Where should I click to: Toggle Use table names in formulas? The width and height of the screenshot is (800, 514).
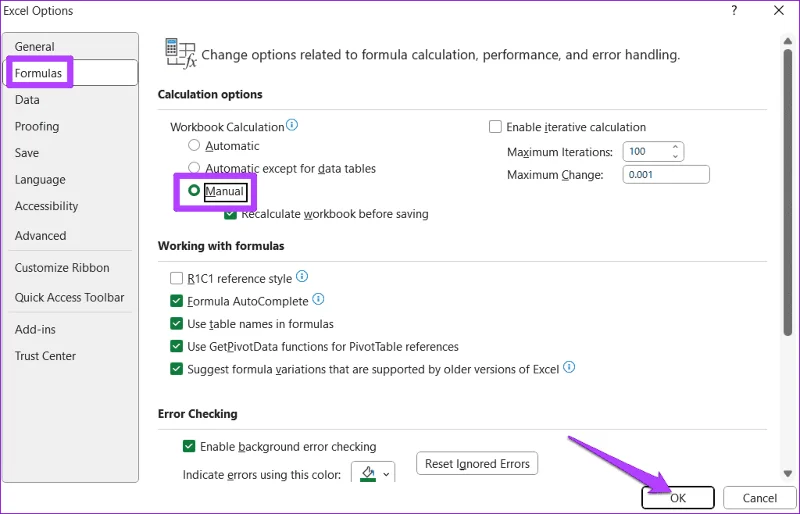177,324
